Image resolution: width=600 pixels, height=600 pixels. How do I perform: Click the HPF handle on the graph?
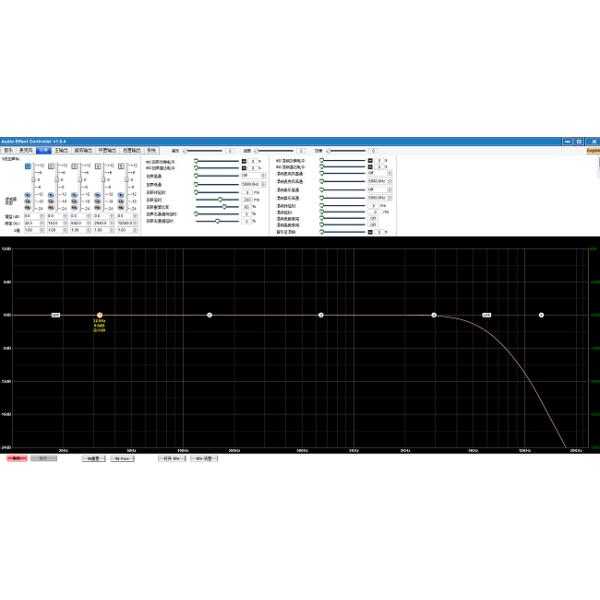pos(56,315)
